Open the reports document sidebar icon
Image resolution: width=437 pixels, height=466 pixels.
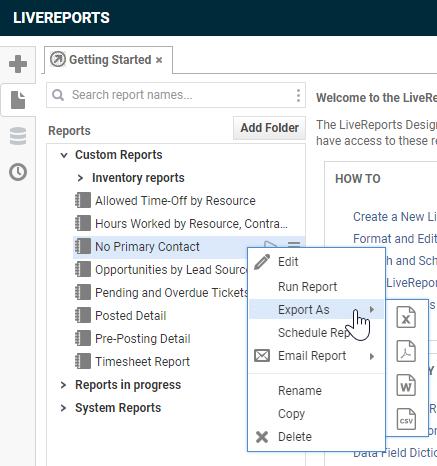coord(18,100)
